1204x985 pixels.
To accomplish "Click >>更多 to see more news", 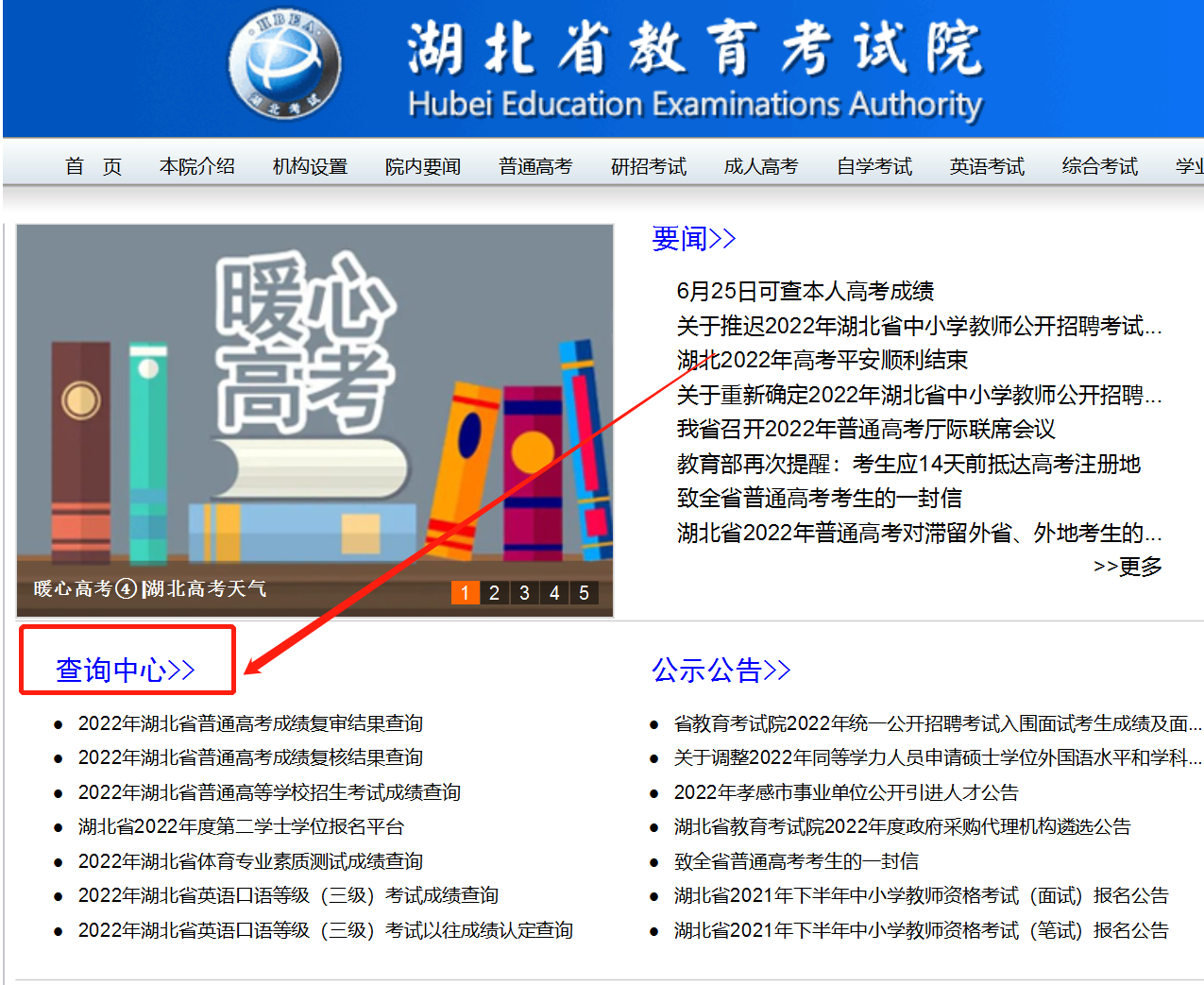I will [1128, 567].
